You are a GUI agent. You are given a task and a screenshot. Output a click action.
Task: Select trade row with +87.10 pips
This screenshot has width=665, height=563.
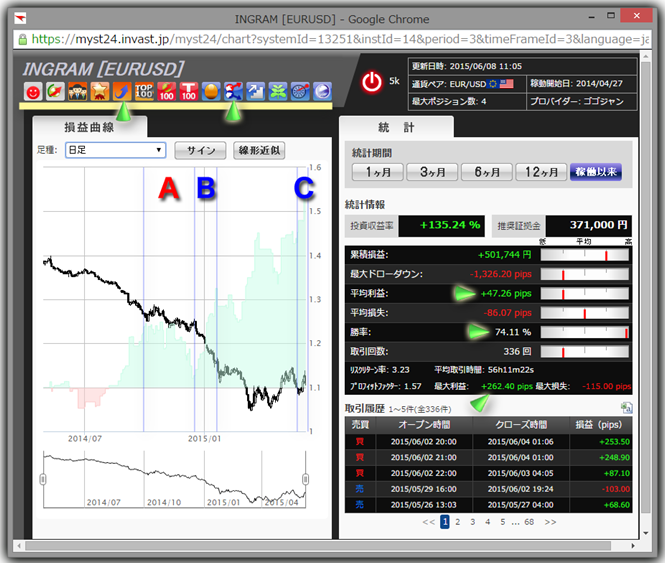click(x=488, y=473)
